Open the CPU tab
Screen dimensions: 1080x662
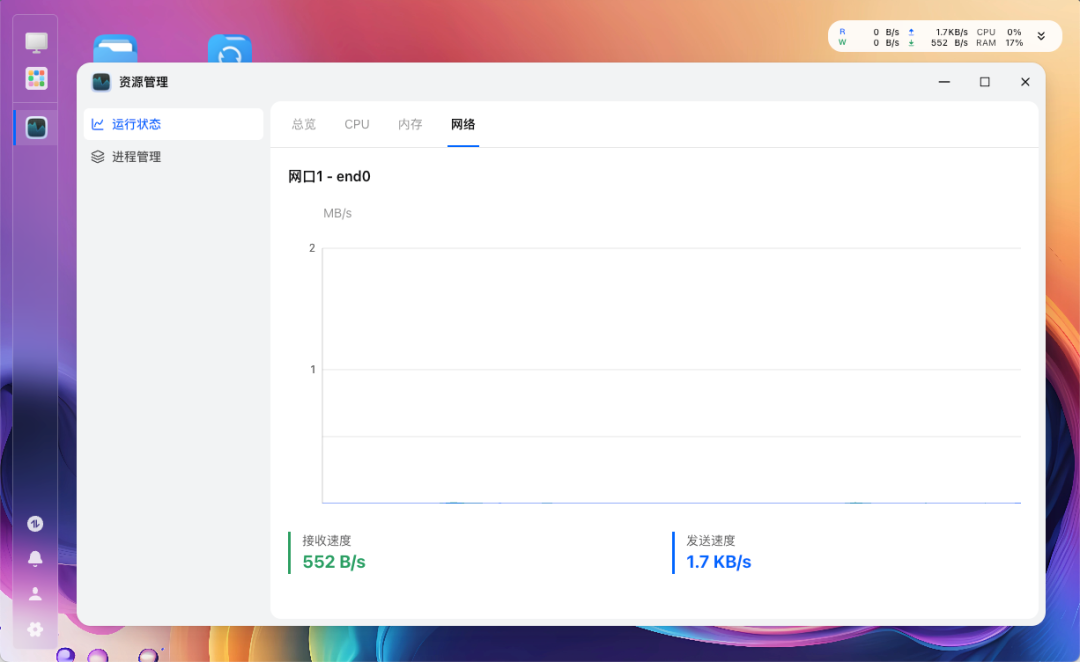tap(356, 124)
